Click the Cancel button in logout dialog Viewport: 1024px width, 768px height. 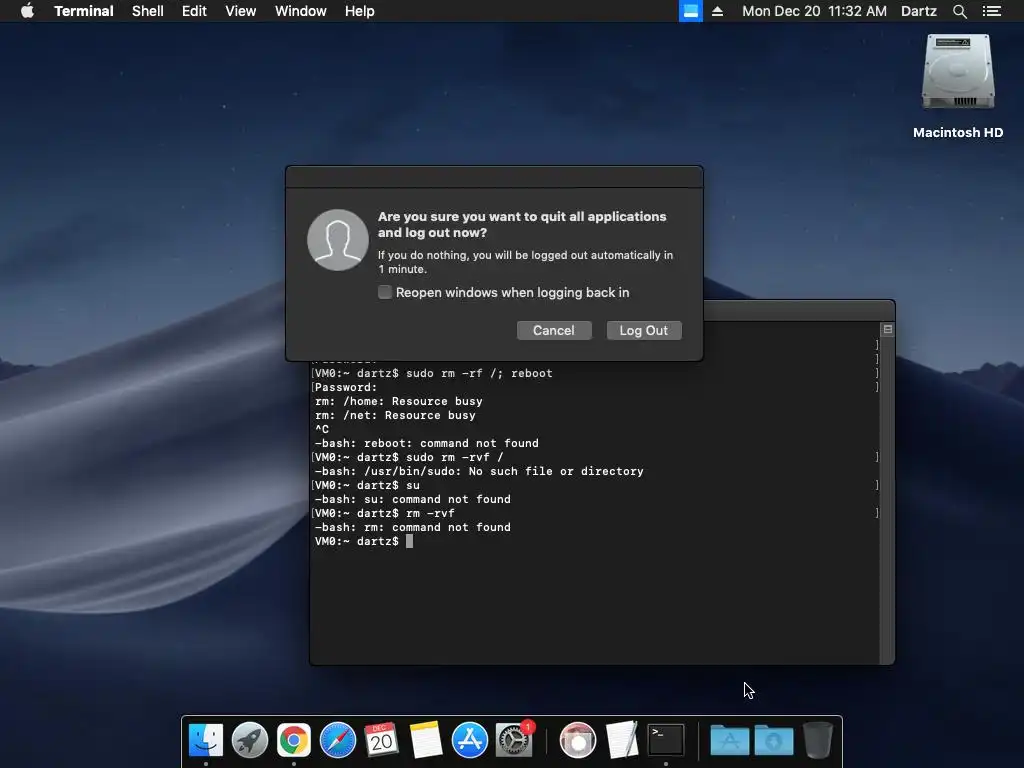[554, 330]
